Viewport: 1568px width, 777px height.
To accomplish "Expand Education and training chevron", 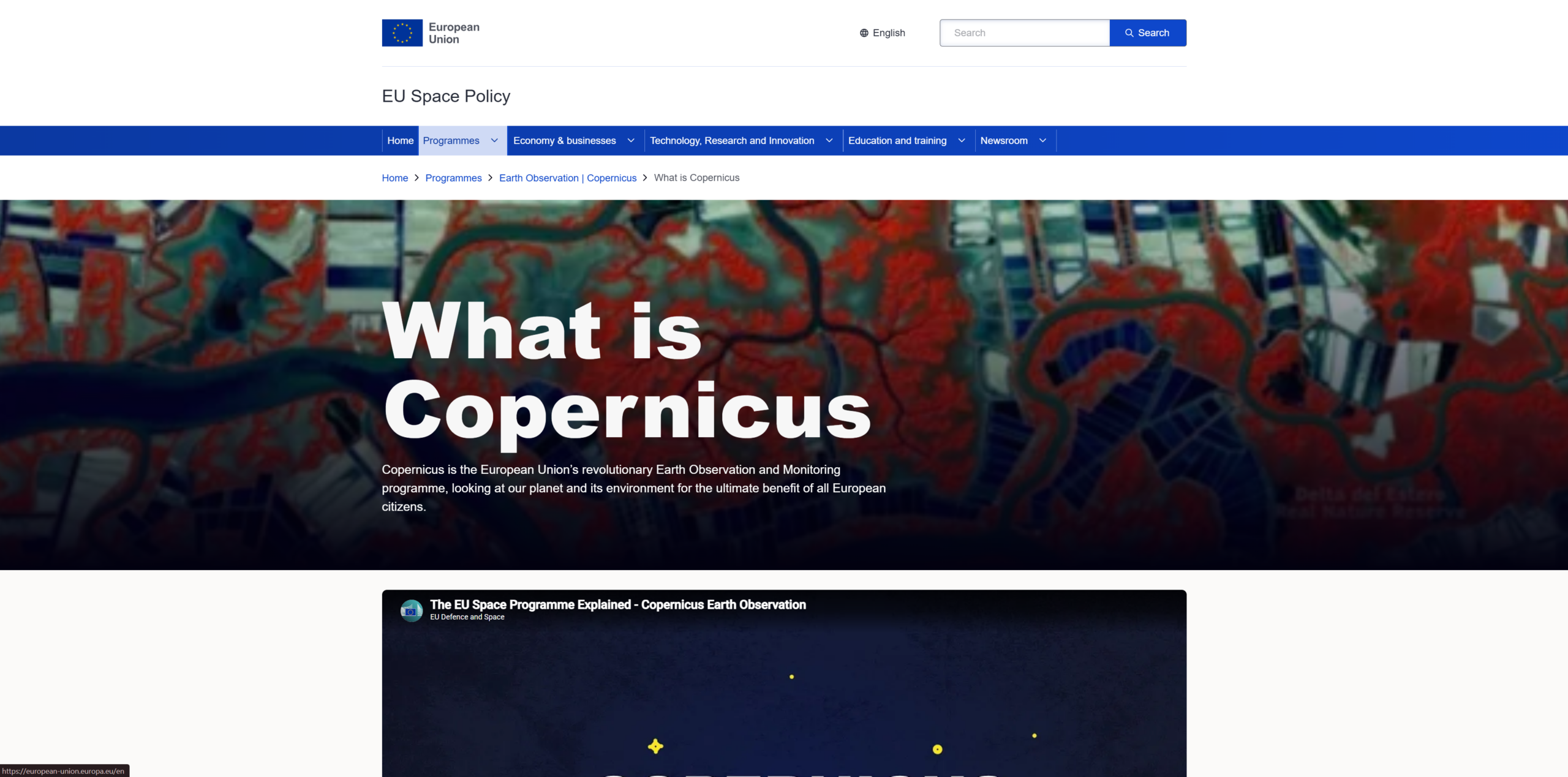I will tap(962, 141).
